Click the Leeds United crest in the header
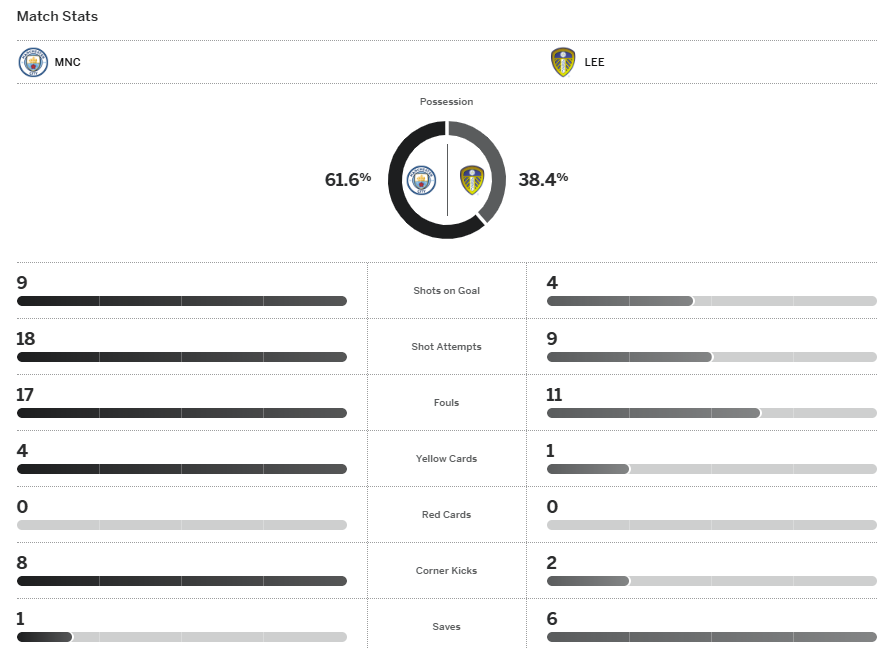The width and height of the screenshot is (882, 649). click(563, 62)
